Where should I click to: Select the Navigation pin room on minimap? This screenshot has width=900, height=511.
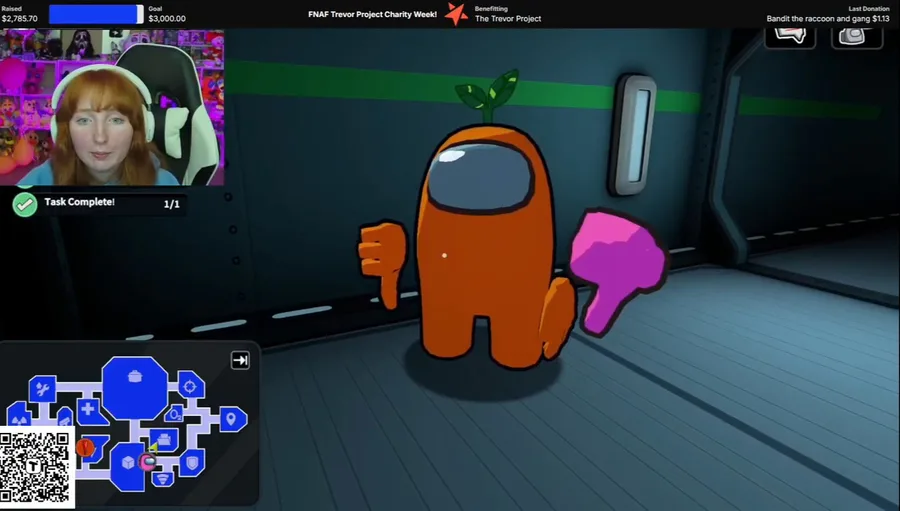click(x=231, y=420)
